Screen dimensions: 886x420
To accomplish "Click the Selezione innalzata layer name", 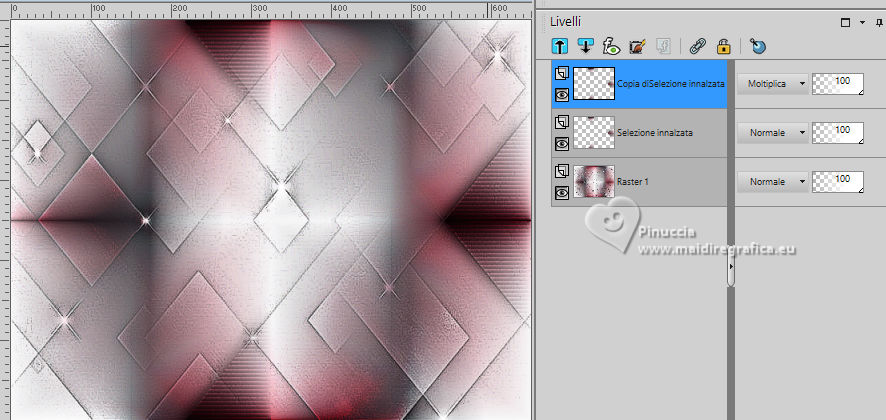I will [x=655, y=133].
